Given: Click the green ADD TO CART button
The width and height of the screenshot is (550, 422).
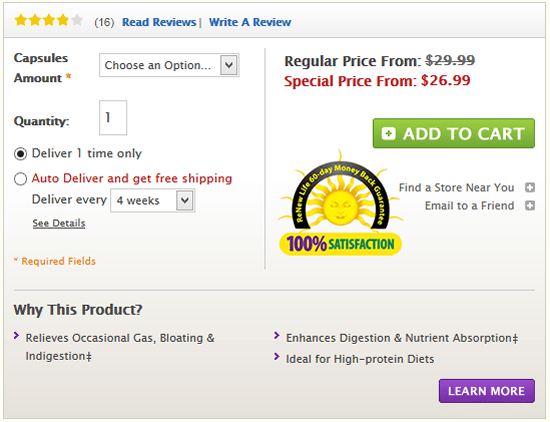Looking at the screenshot, I should [454, 133].
